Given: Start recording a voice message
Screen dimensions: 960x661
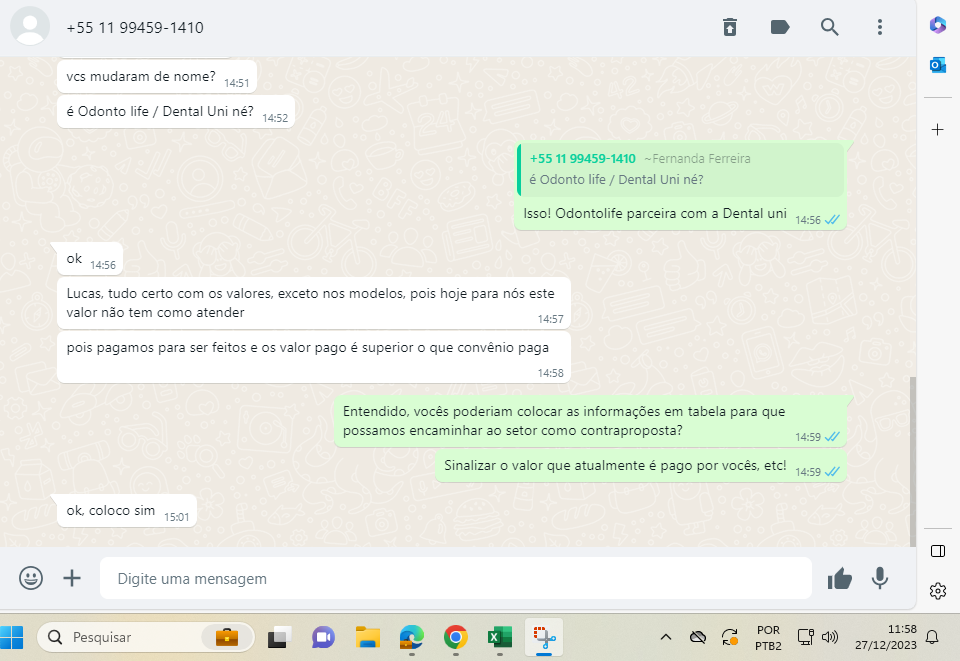Looking at the screenshot, I should 880,578.
